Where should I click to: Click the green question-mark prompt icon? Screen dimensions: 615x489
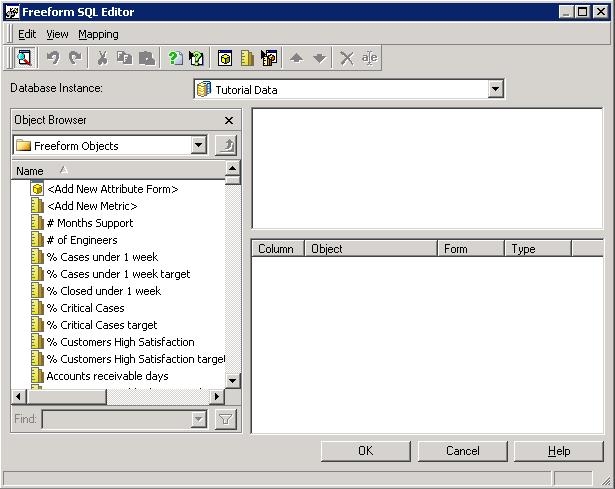click(x=175, y=58)
